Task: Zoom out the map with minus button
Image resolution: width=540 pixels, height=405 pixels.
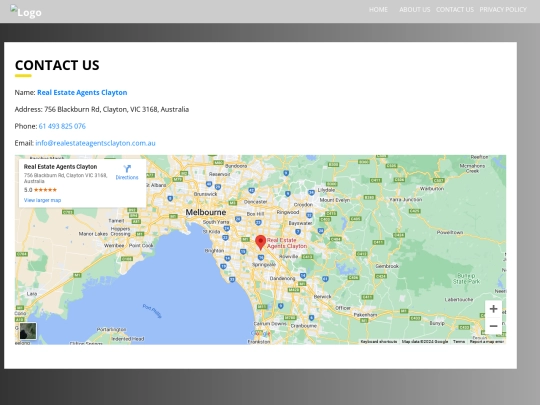Action: pos(493,326)
